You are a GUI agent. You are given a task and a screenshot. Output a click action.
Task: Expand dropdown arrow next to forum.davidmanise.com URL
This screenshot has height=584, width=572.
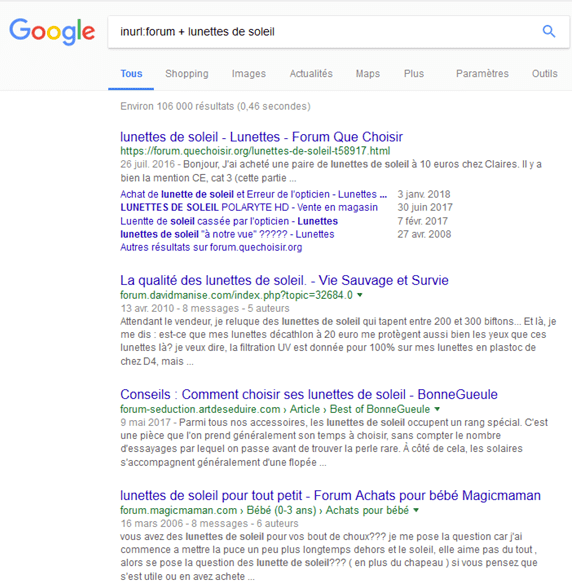[x=360, y=295]
